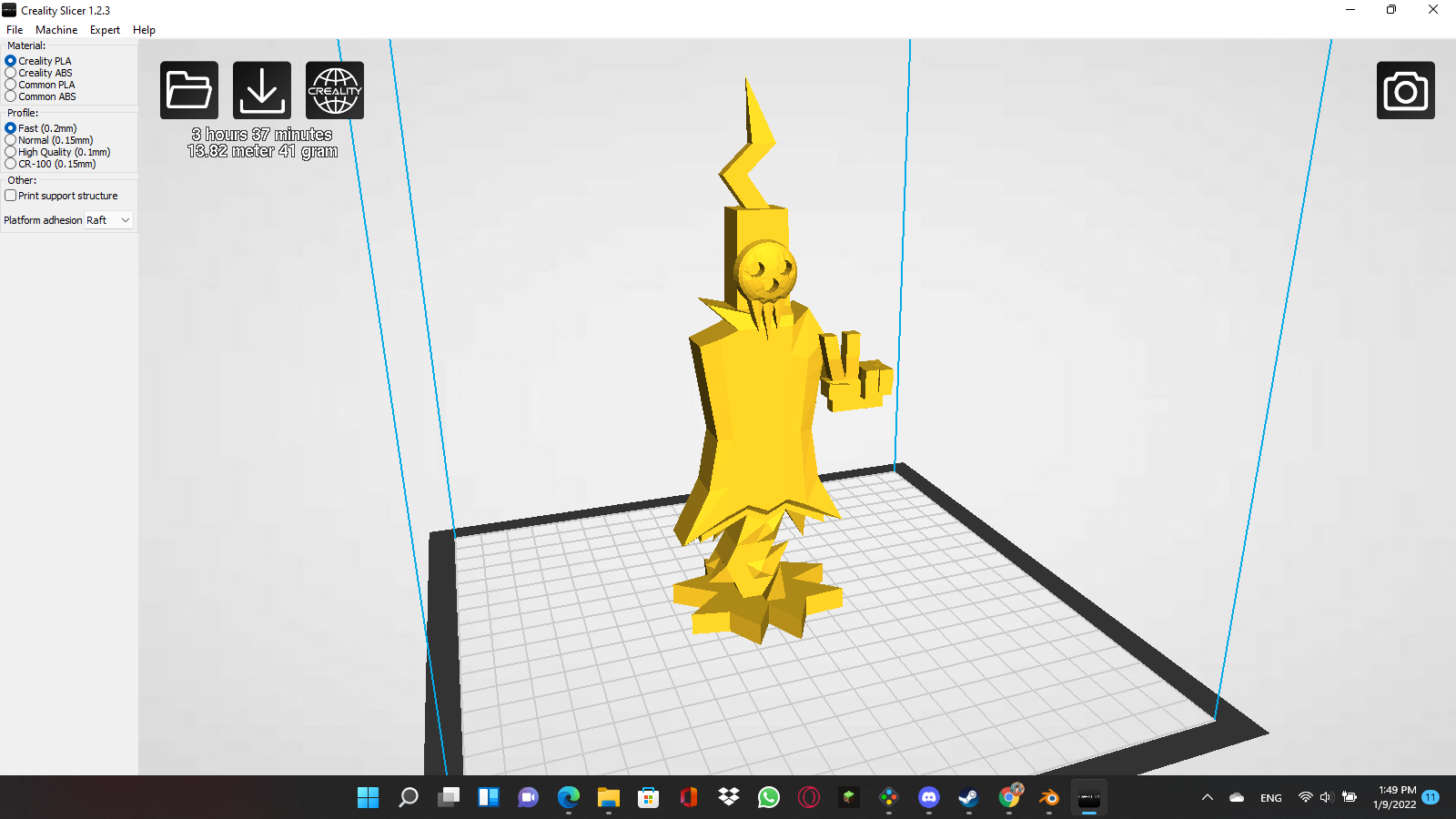1456x819 pixels.
Task: Open Discord from the taskbar
Action: (929, 798)
